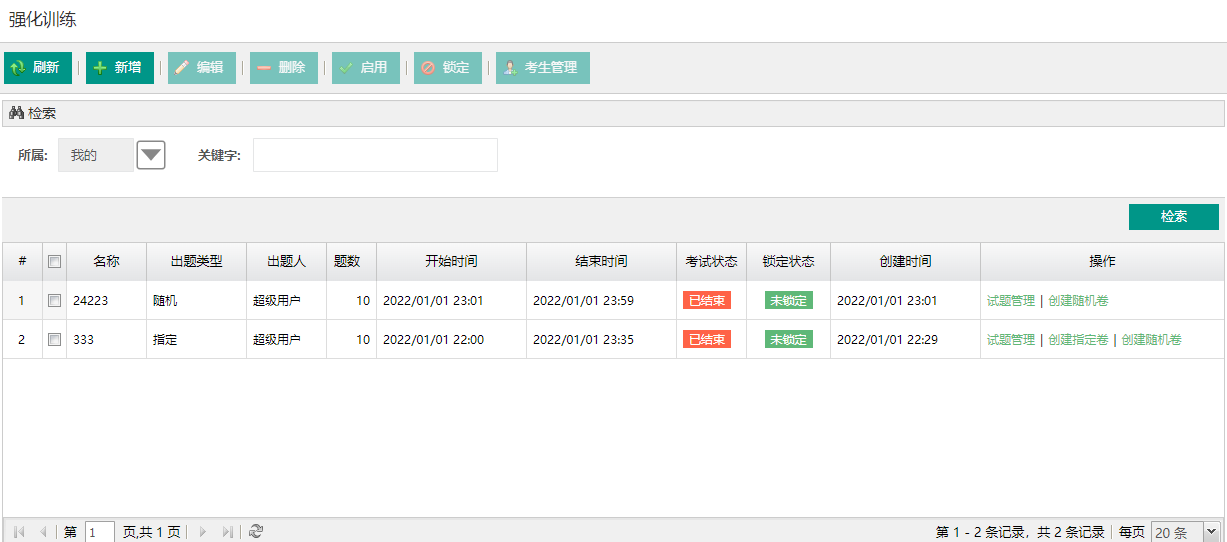Open 考生管理 examinee management
The width and height of the screenshot is (1227, 542).
(542, 68)
